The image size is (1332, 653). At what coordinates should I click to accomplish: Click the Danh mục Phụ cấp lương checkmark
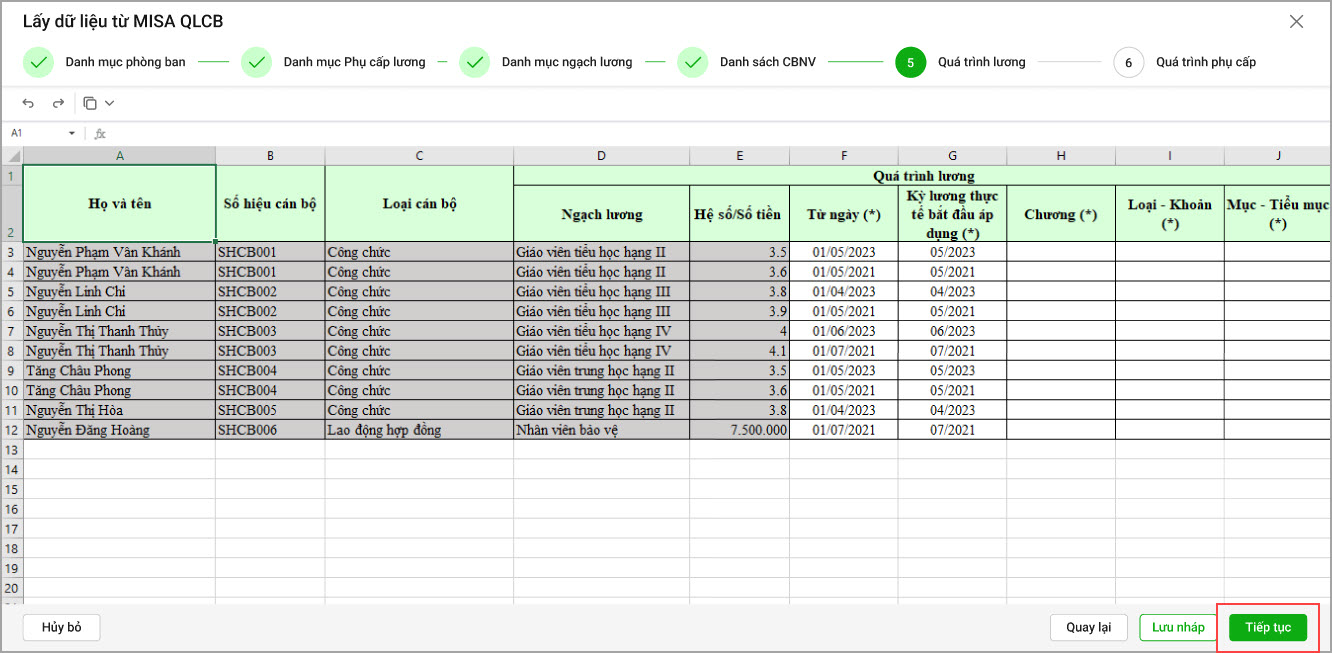256,62
